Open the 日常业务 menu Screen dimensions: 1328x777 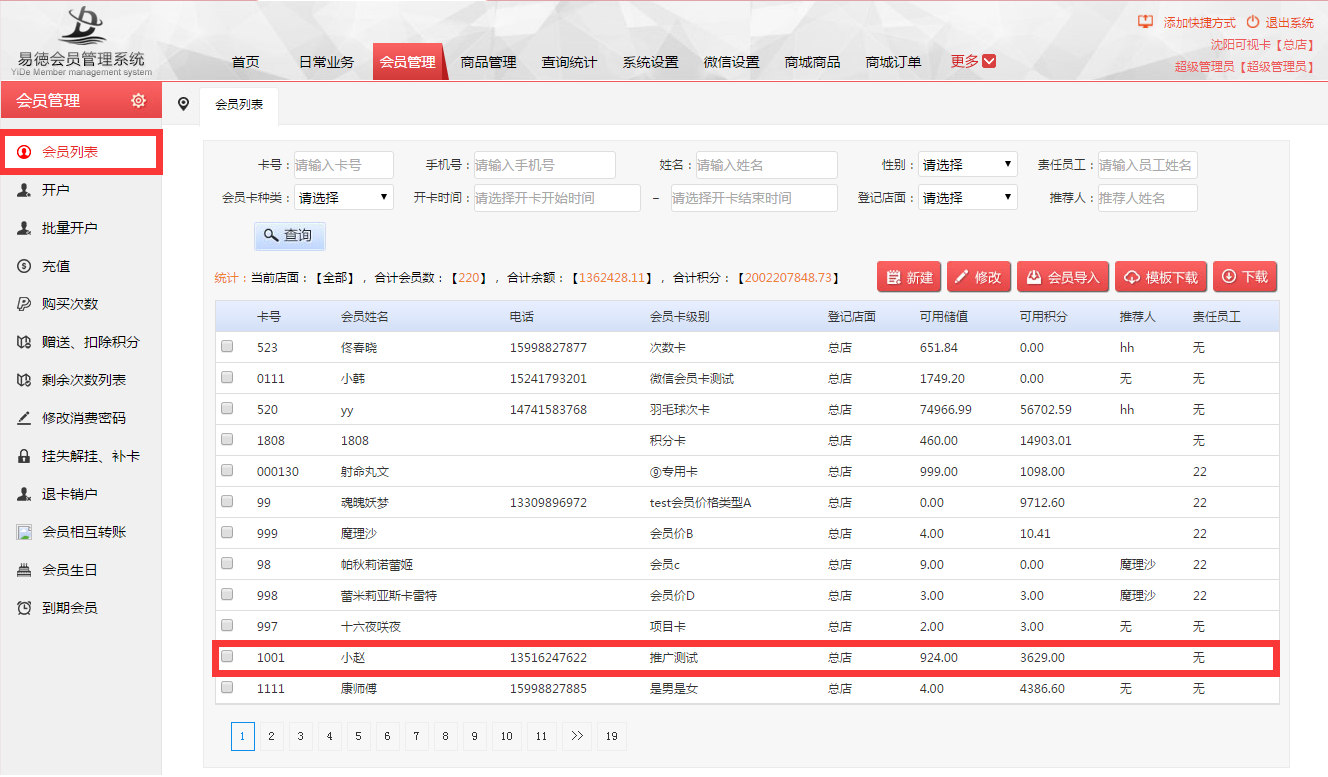(326, 62)
